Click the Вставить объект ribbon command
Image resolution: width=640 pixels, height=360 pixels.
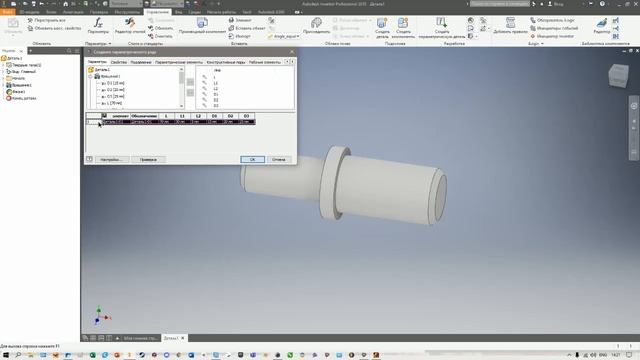click(247, 28)
